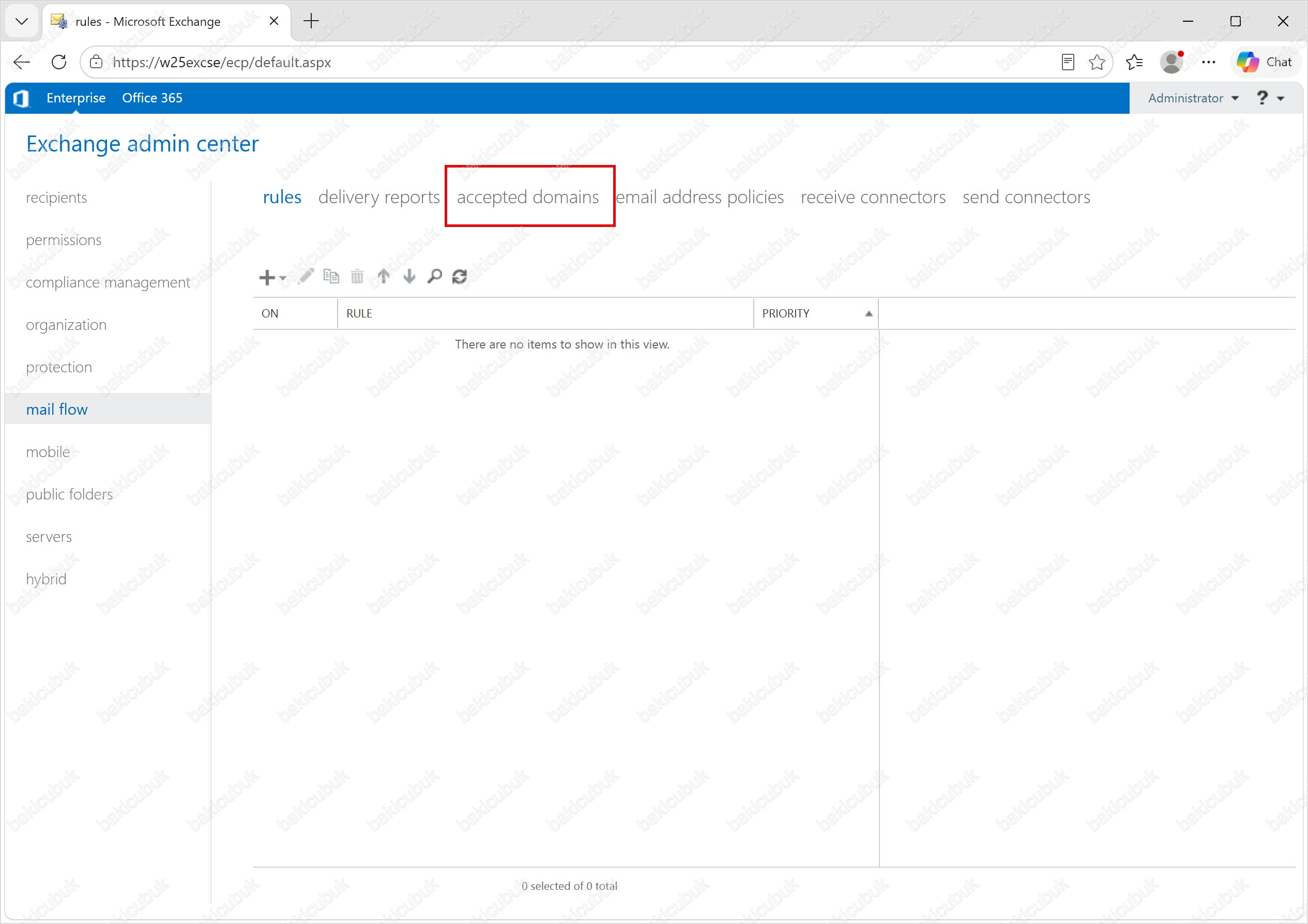Reload the page with browser refresh button
The width and height of the screenshot is (1308, 924).
pos(58,62)
